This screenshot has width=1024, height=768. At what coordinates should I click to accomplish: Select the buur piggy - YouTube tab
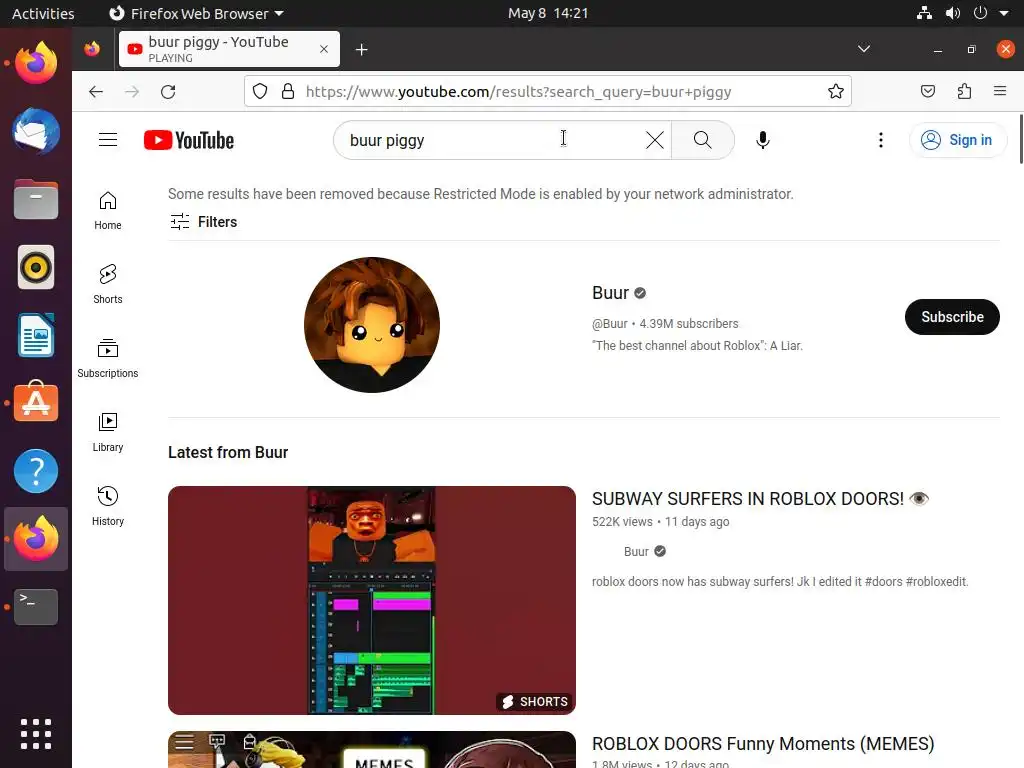click(229, 49)
